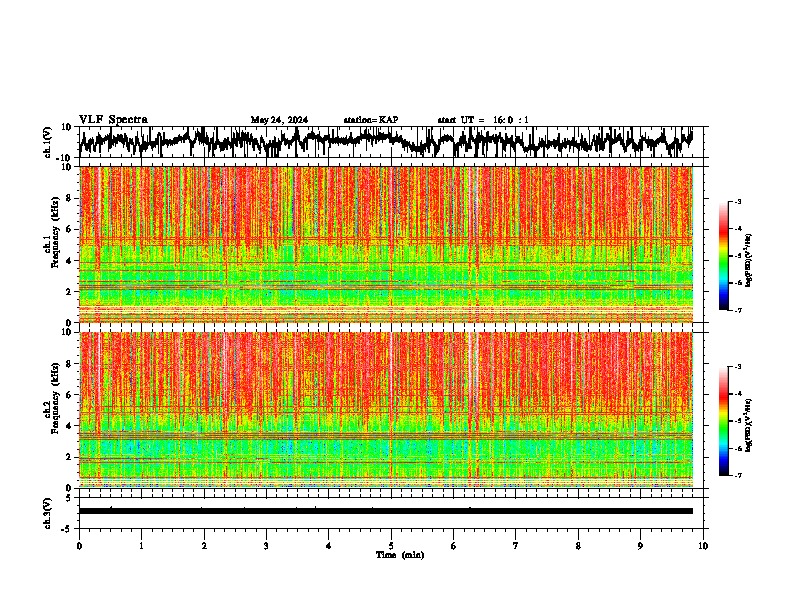Click the ch.2 colorbar 'log(PSD)(V²/Hz)' label
The image size is (792, 612).
tap(749, 425)
